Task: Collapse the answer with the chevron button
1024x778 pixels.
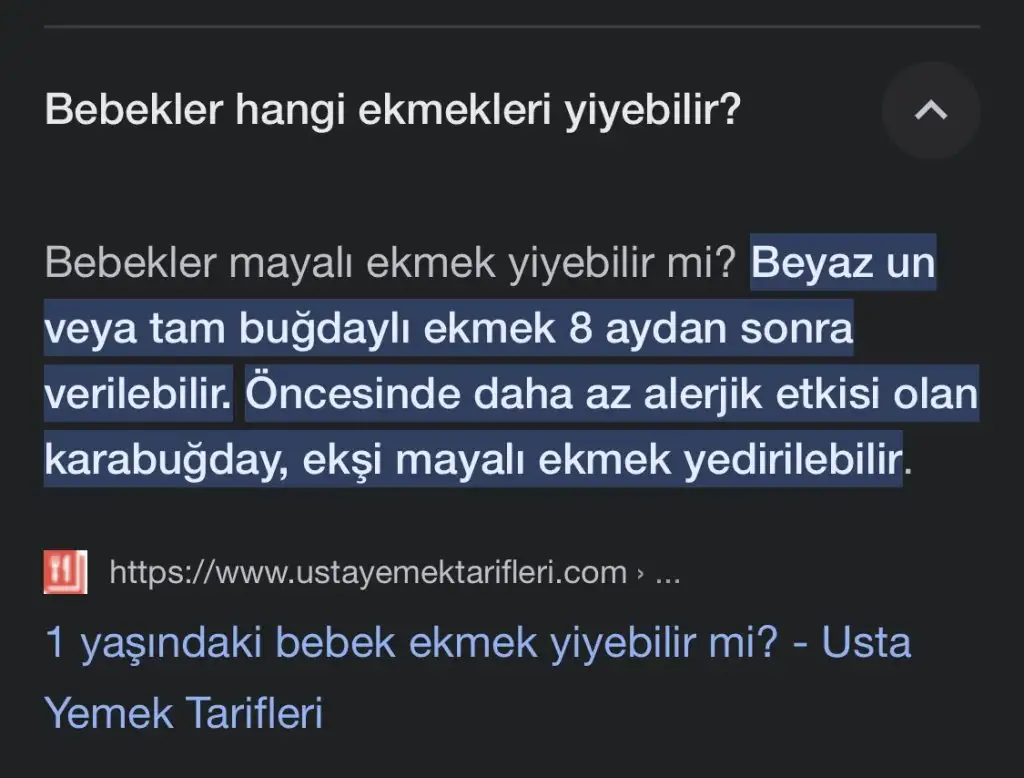Action: (931, 111)
